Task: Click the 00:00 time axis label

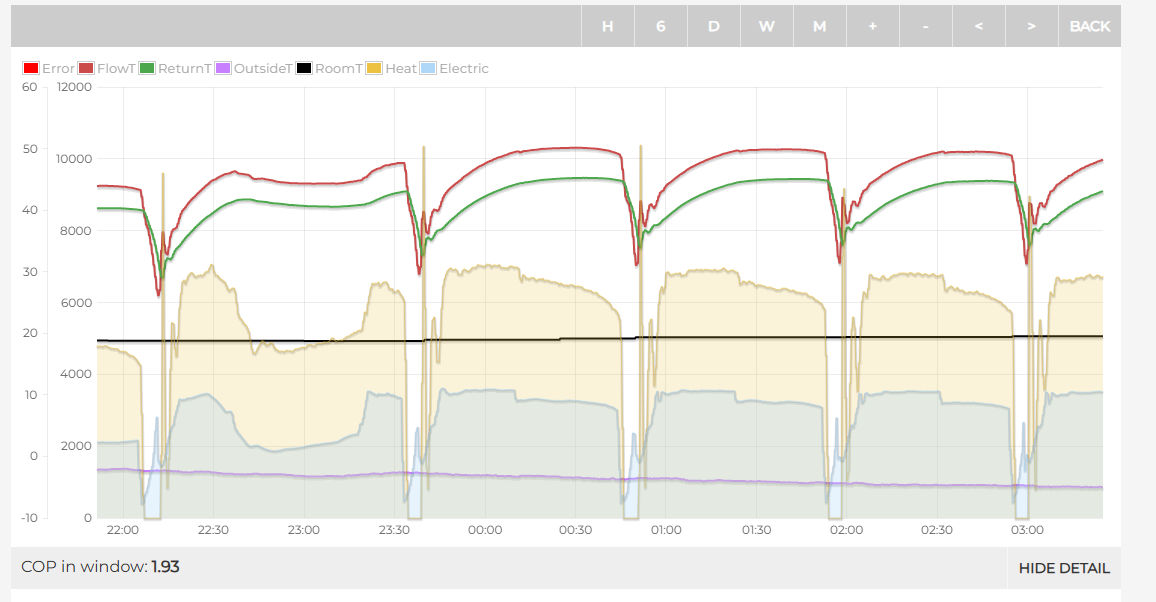Action: click(x=484, y=530)
